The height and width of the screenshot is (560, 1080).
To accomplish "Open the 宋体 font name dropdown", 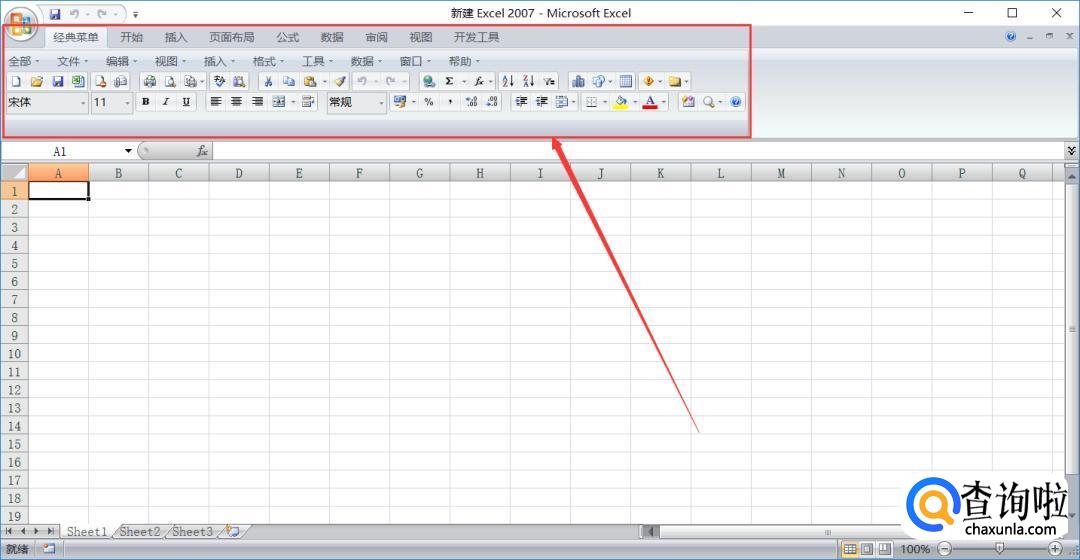I will 83,103.
